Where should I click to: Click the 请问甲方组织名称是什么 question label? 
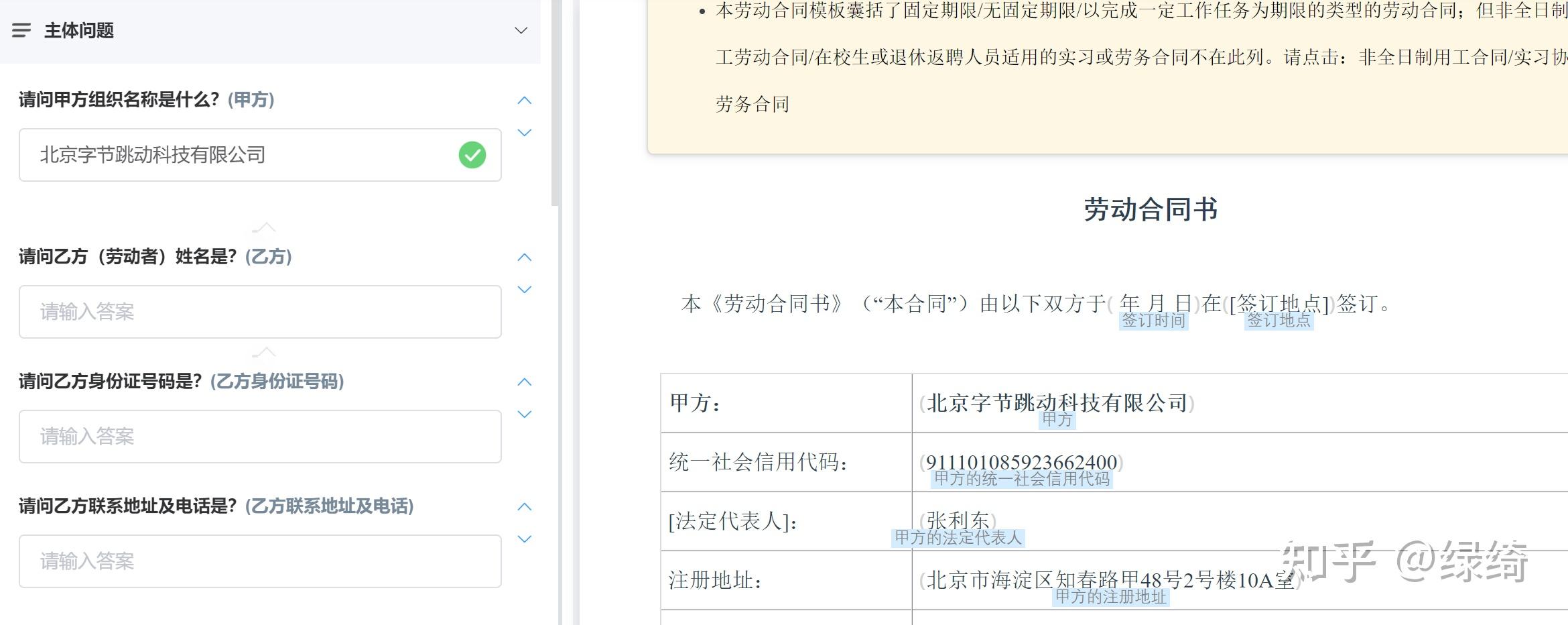[119, 100]
